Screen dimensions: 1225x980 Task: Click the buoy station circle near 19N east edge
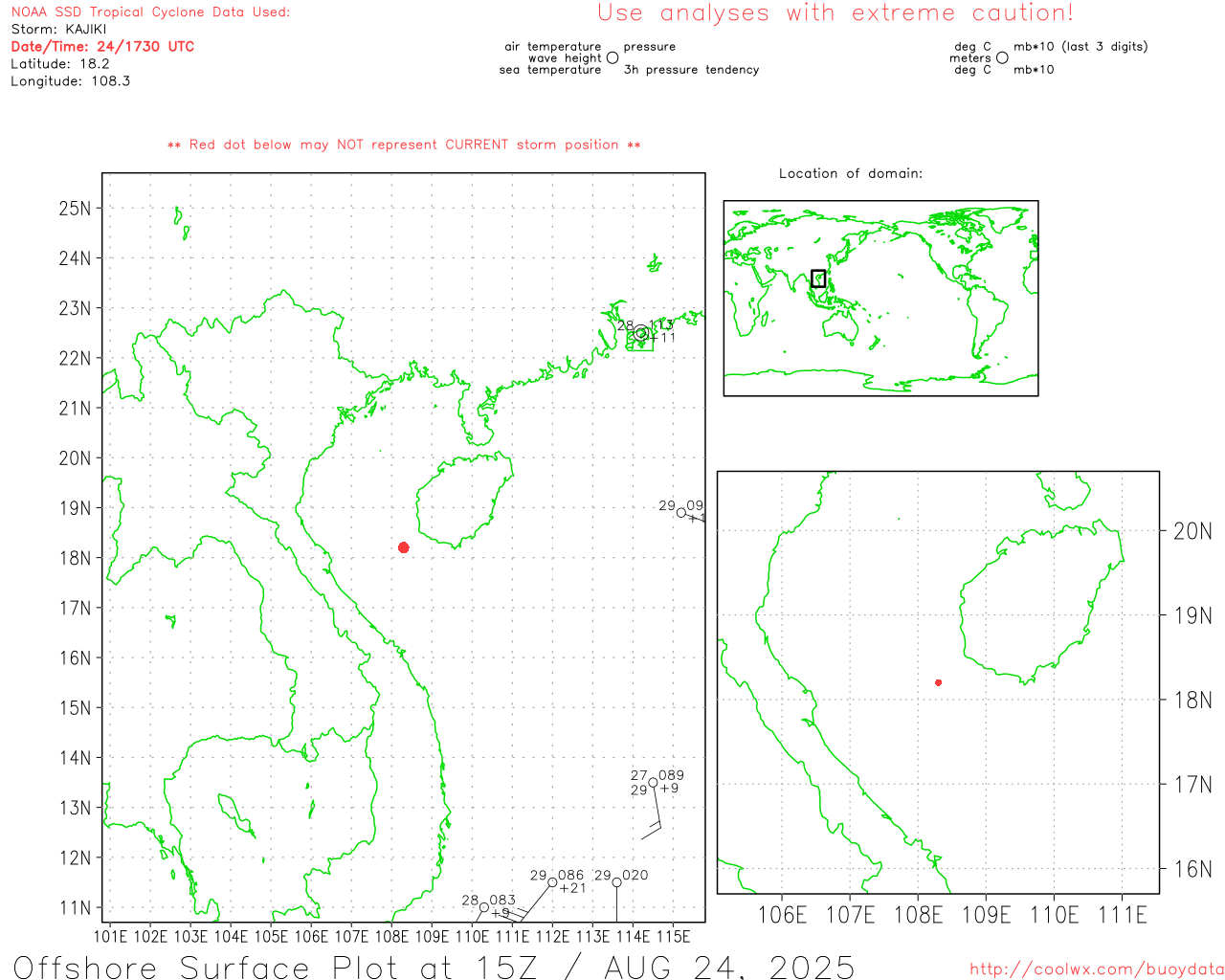click(x=681, y=513)
